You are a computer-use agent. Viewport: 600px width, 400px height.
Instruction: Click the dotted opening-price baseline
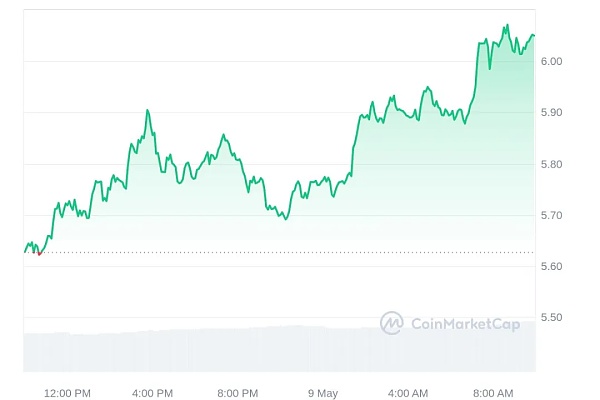(x=300, y=252)
